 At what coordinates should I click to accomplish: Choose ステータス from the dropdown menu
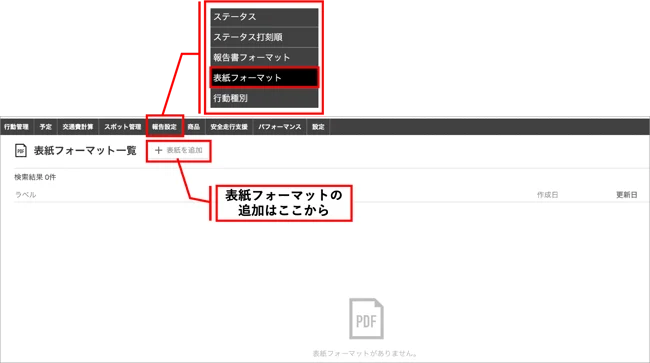pyautogui.click(x=264, y=17)
